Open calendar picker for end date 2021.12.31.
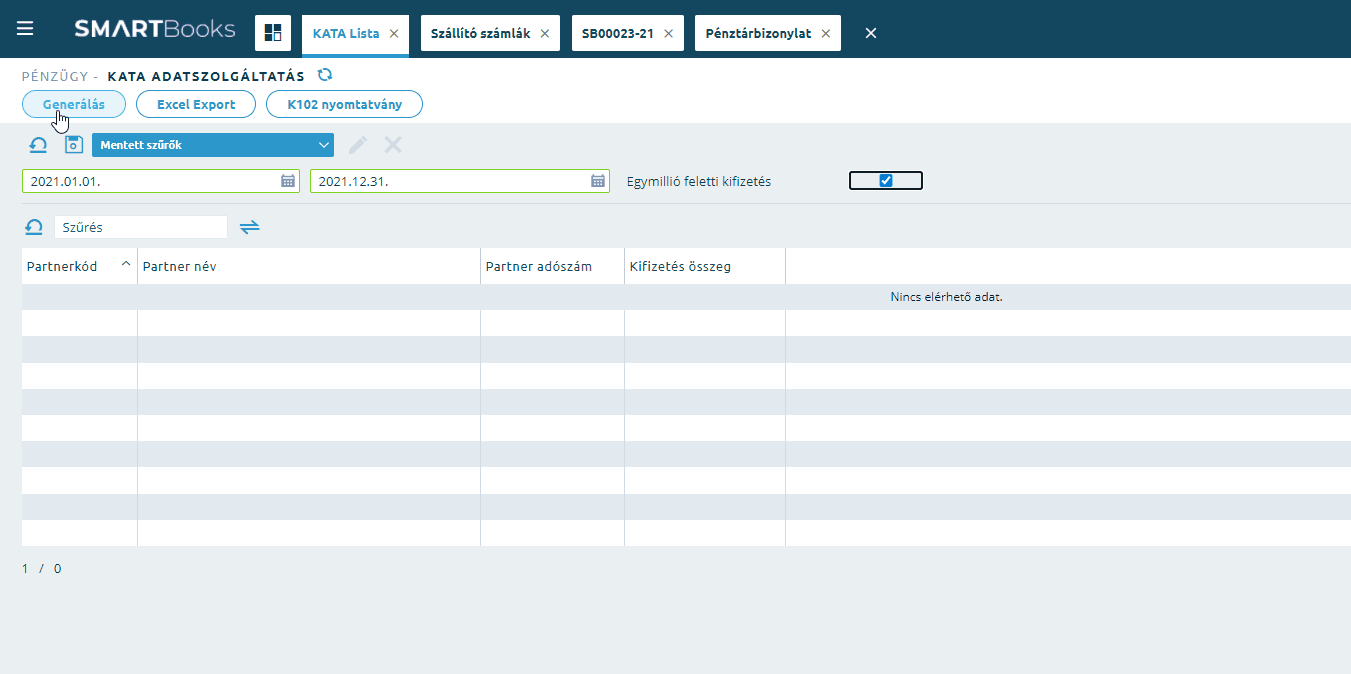Viewport: 1351px width, 674px height. (x=598, y=181)
